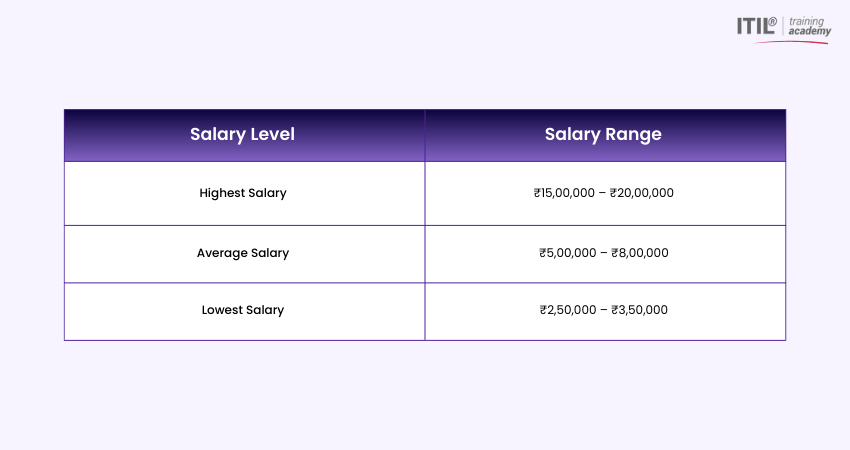Click the Lowest Salary cell
850x450 pixels.
pyautogui.click(x=244, y=312)
